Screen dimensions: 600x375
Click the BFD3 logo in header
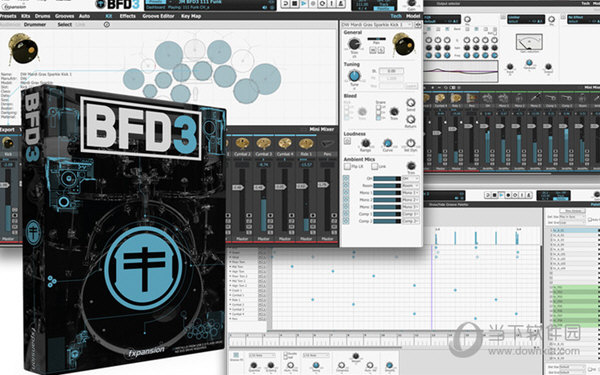118,4
